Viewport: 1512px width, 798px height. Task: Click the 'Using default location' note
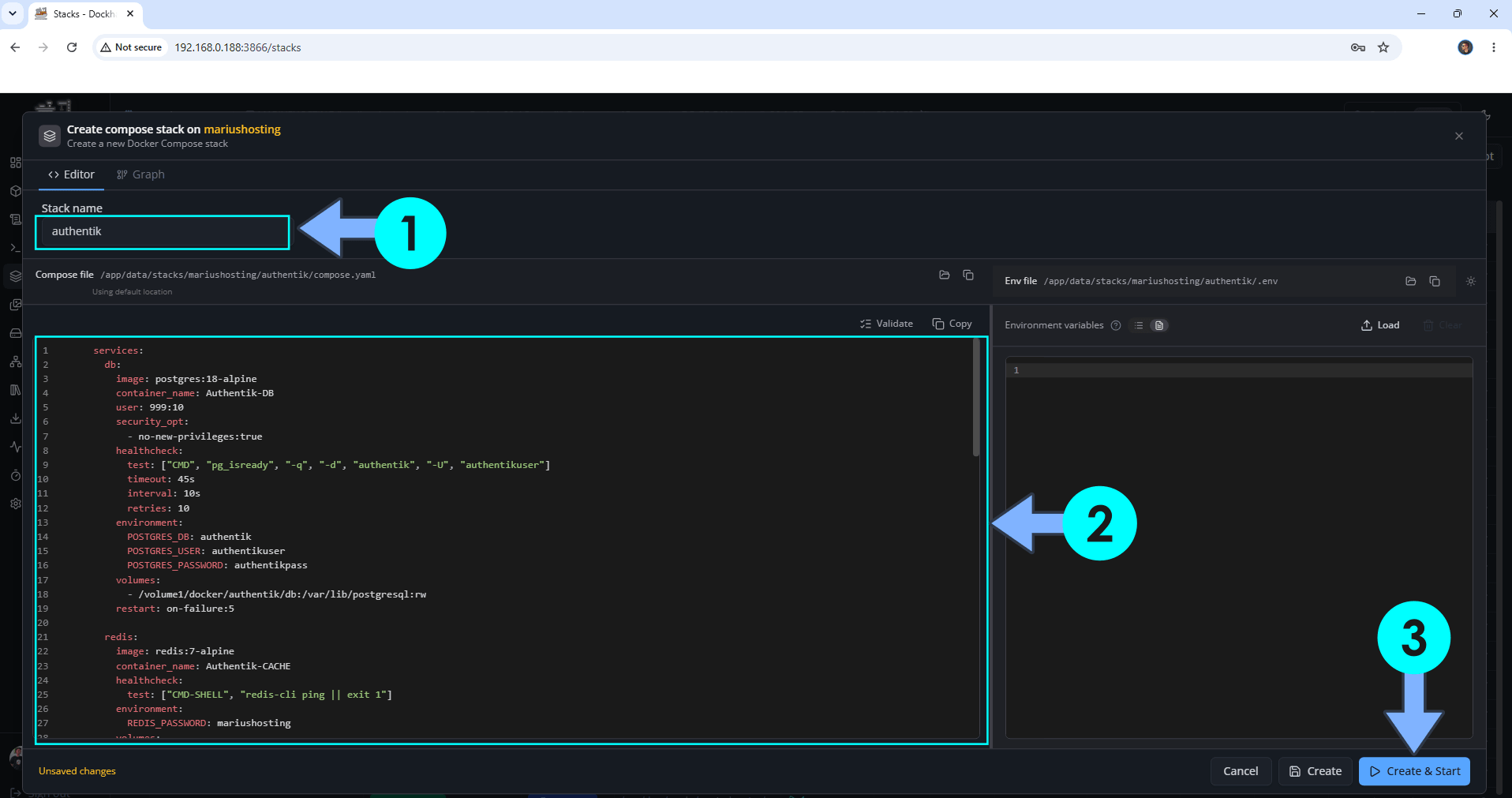tap(132, 292)
